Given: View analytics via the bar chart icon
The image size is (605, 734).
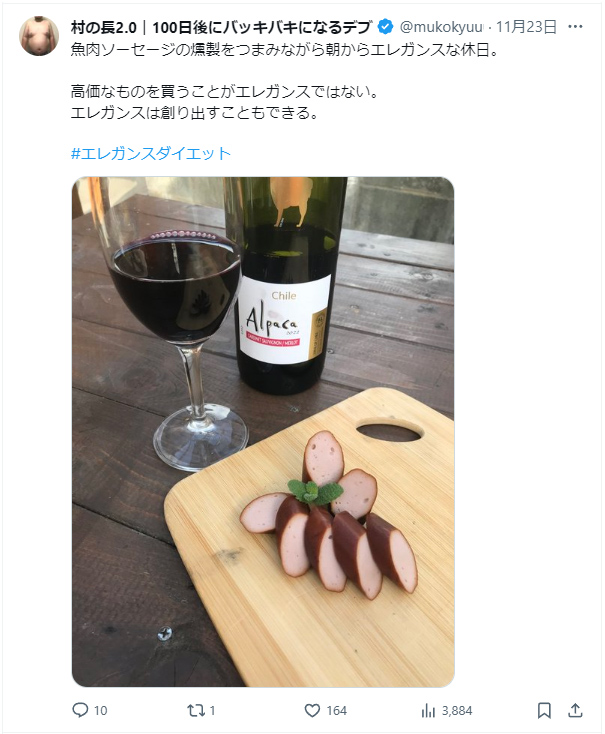Looking at the screenshot, I should pos(428,711).
